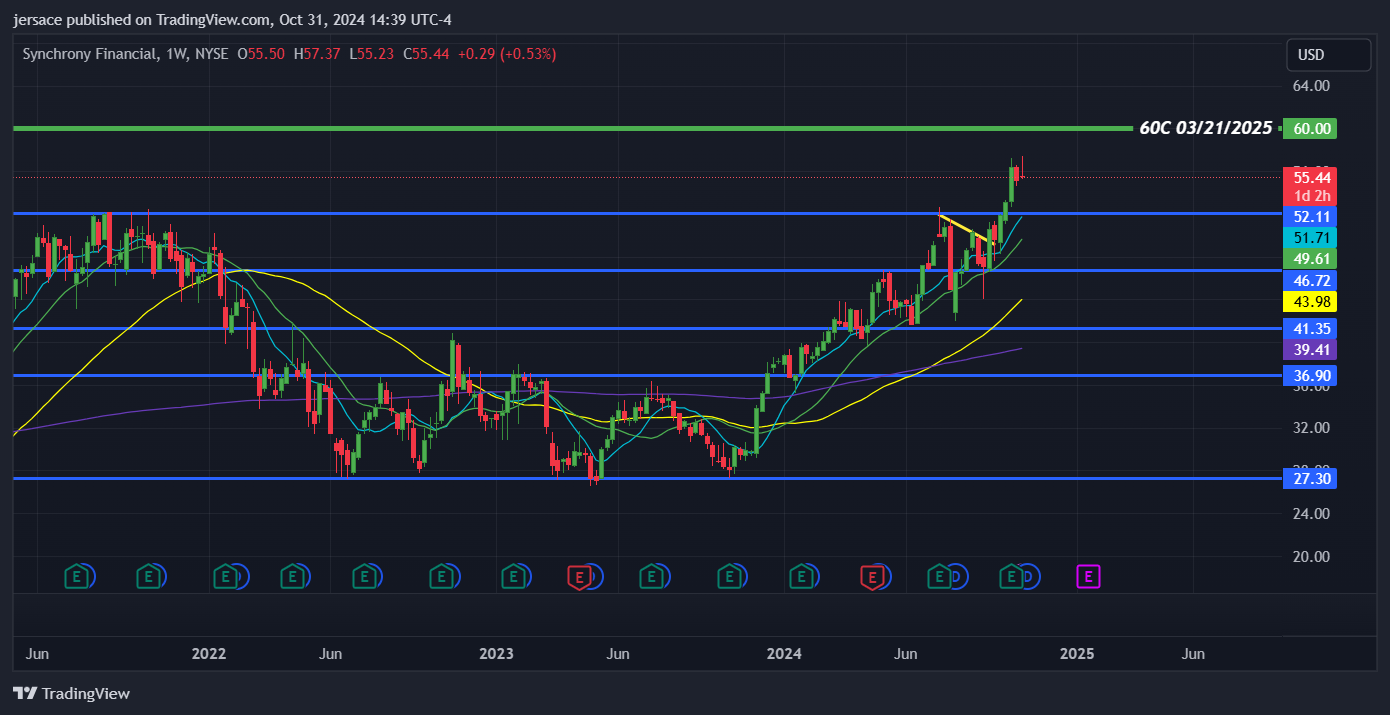Click the yellow 43.98 moving average label
This screenshot has height=715, width=1390.
pos(1312,301)
